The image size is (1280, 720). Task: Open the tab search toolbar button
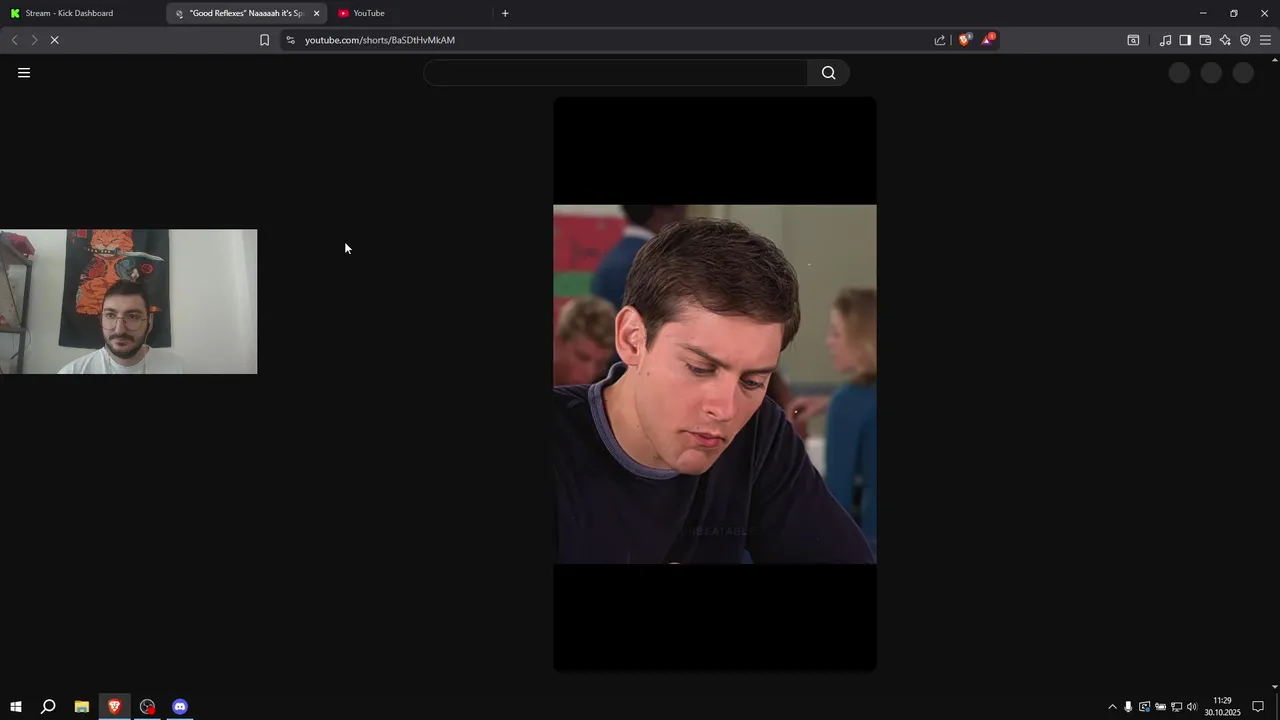coord(1133,40)
